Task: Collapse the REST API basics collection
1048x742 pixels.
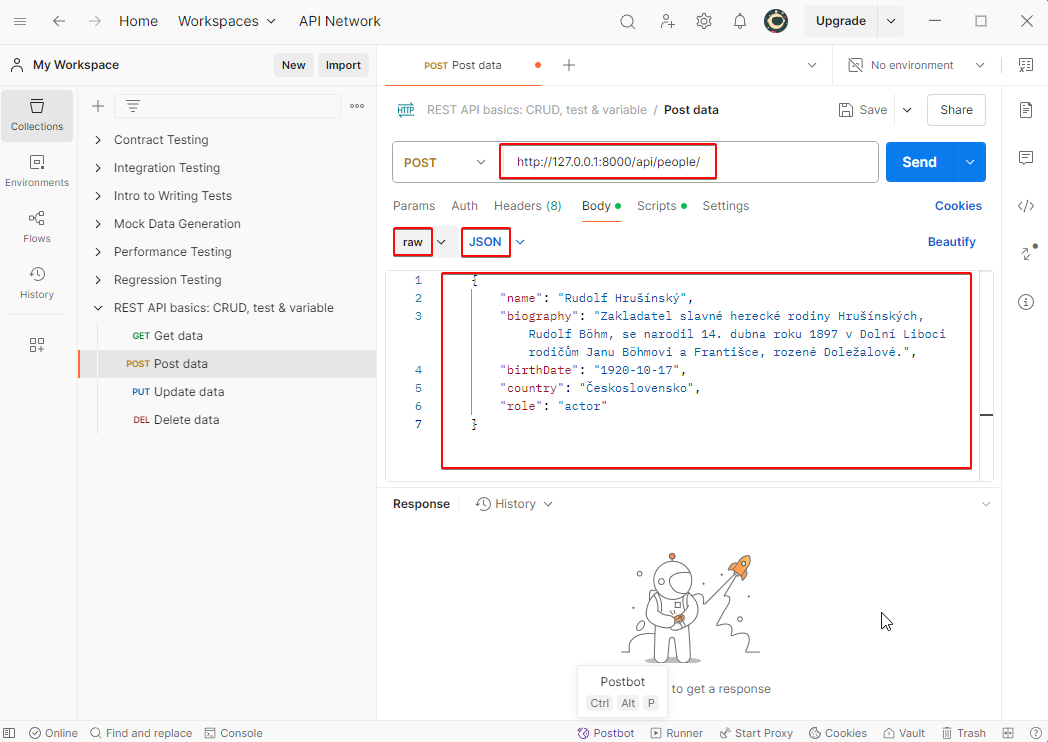Action: 98,308
